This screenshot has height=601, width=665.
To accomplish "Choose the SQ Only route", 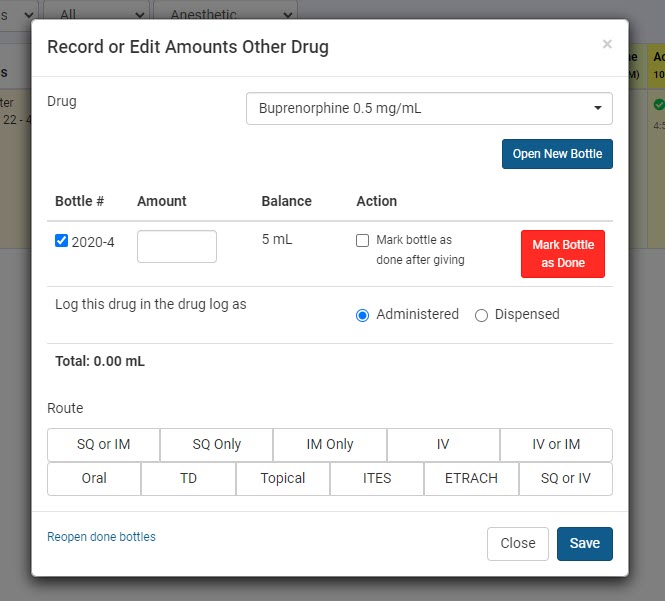I will click(217, 445).
